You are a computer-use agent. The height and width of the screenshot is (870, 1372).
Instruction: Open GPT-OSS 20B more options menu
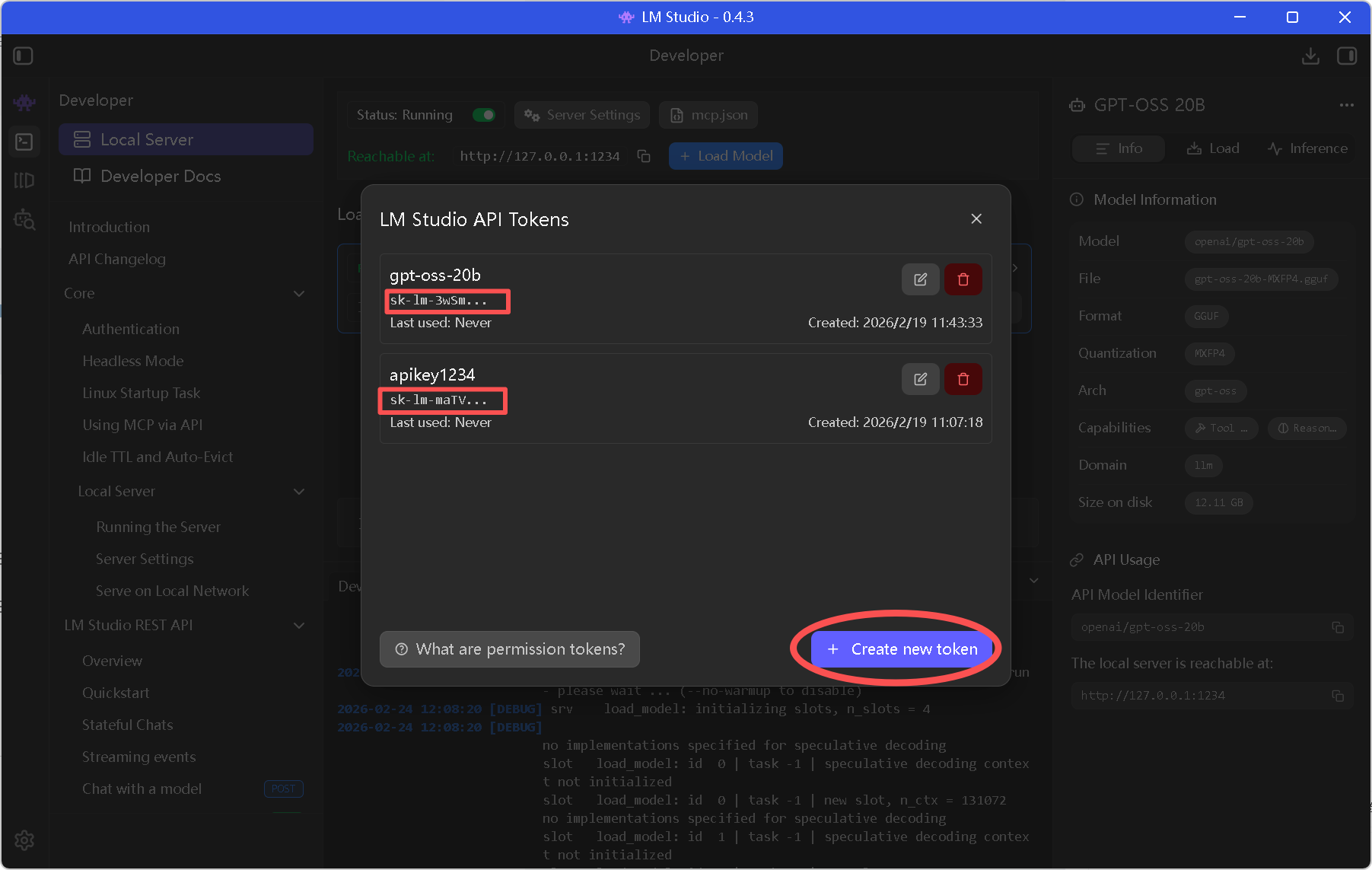1347,105
